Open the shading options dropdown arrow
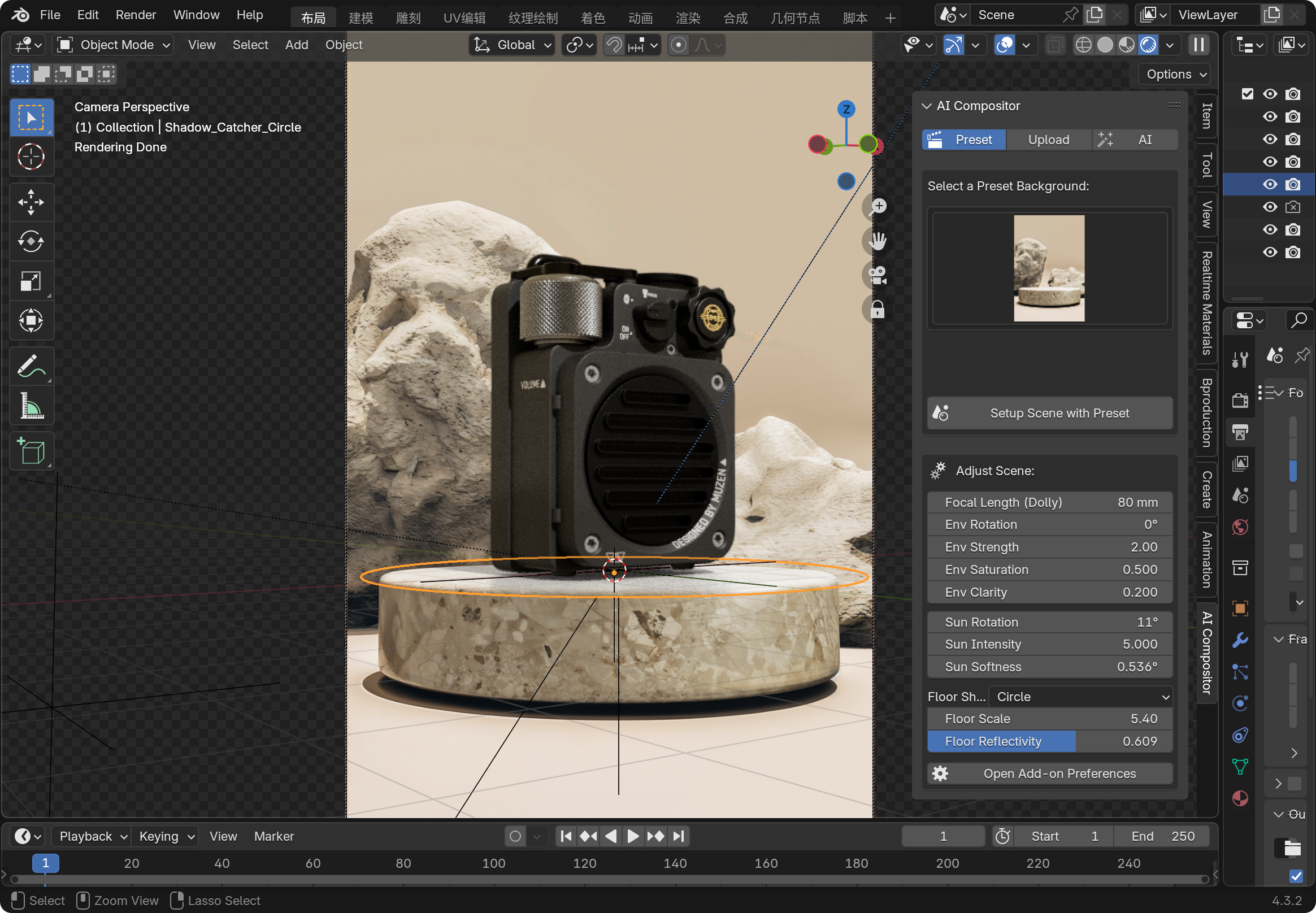 click(1170, 45)
